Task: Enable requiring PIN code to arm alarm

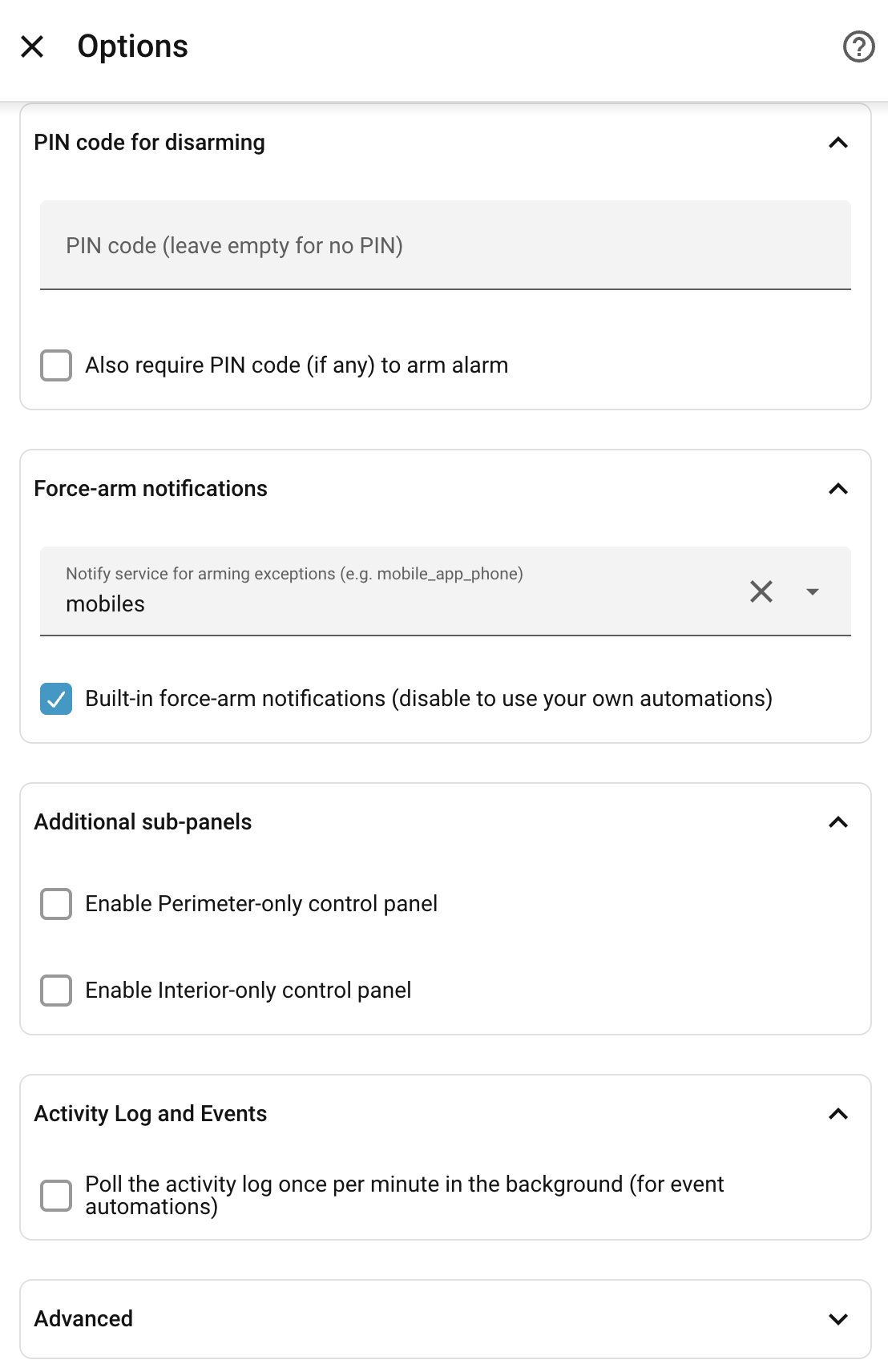Action: click(x=56, y=365)
